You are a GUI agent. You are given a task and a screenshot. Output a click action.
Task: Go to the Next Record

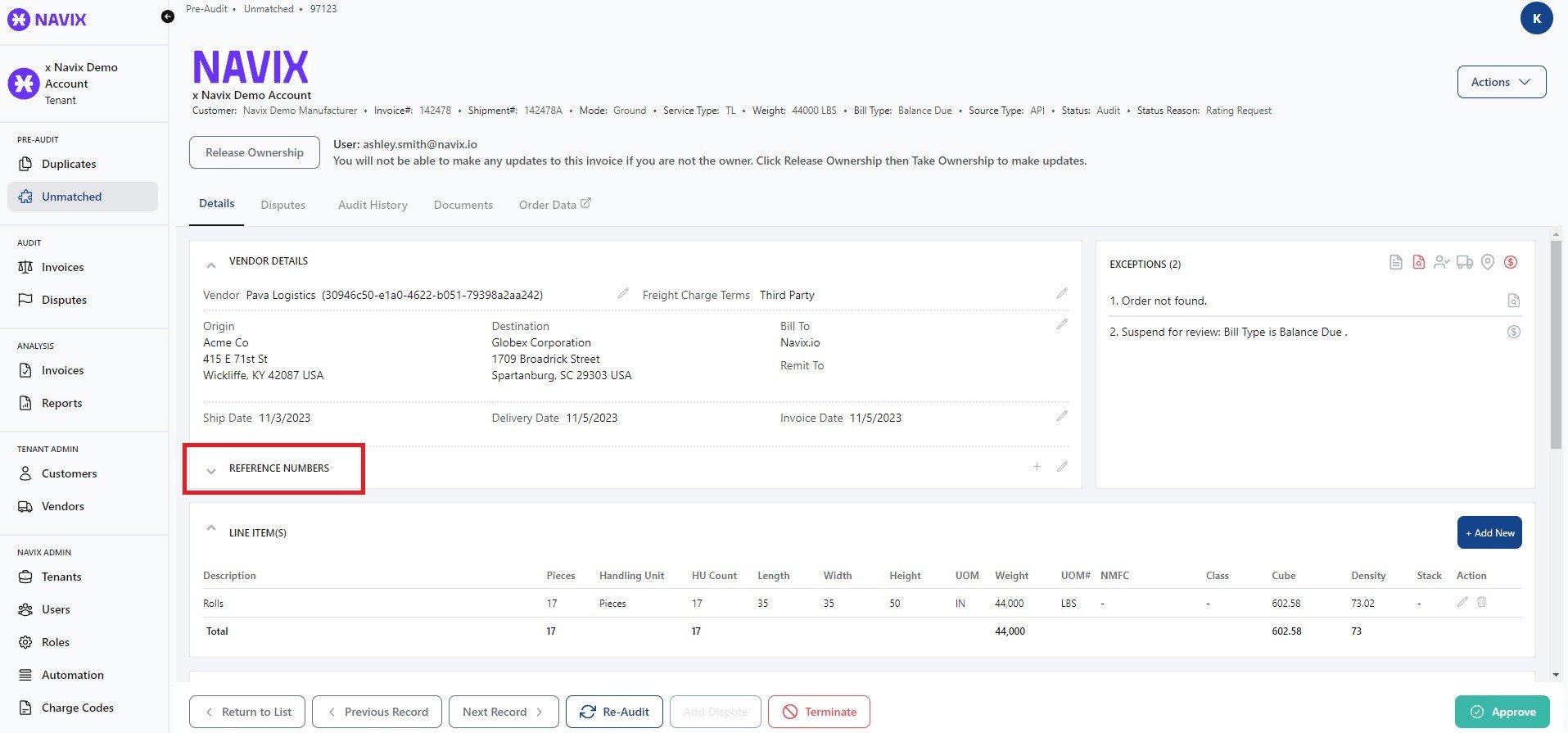point(504,712)
